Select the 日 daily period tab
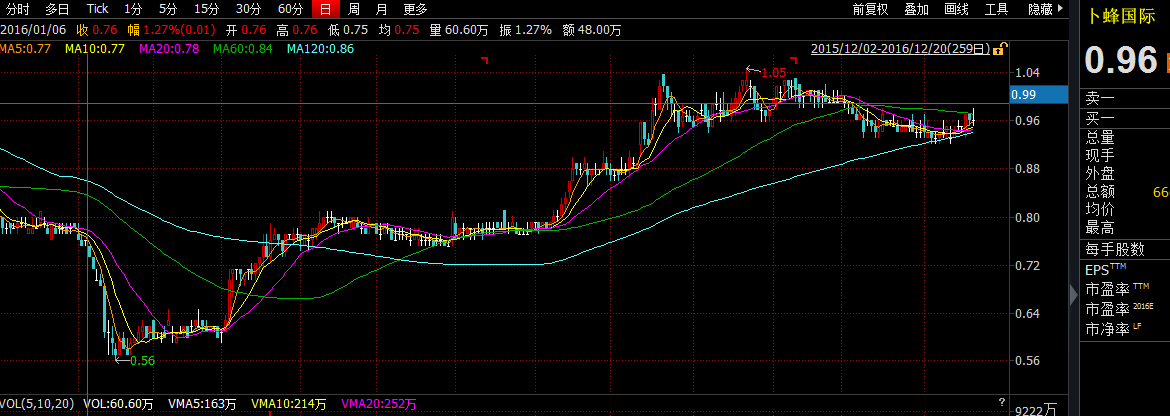1170x416 pixels. pos(324,9)
